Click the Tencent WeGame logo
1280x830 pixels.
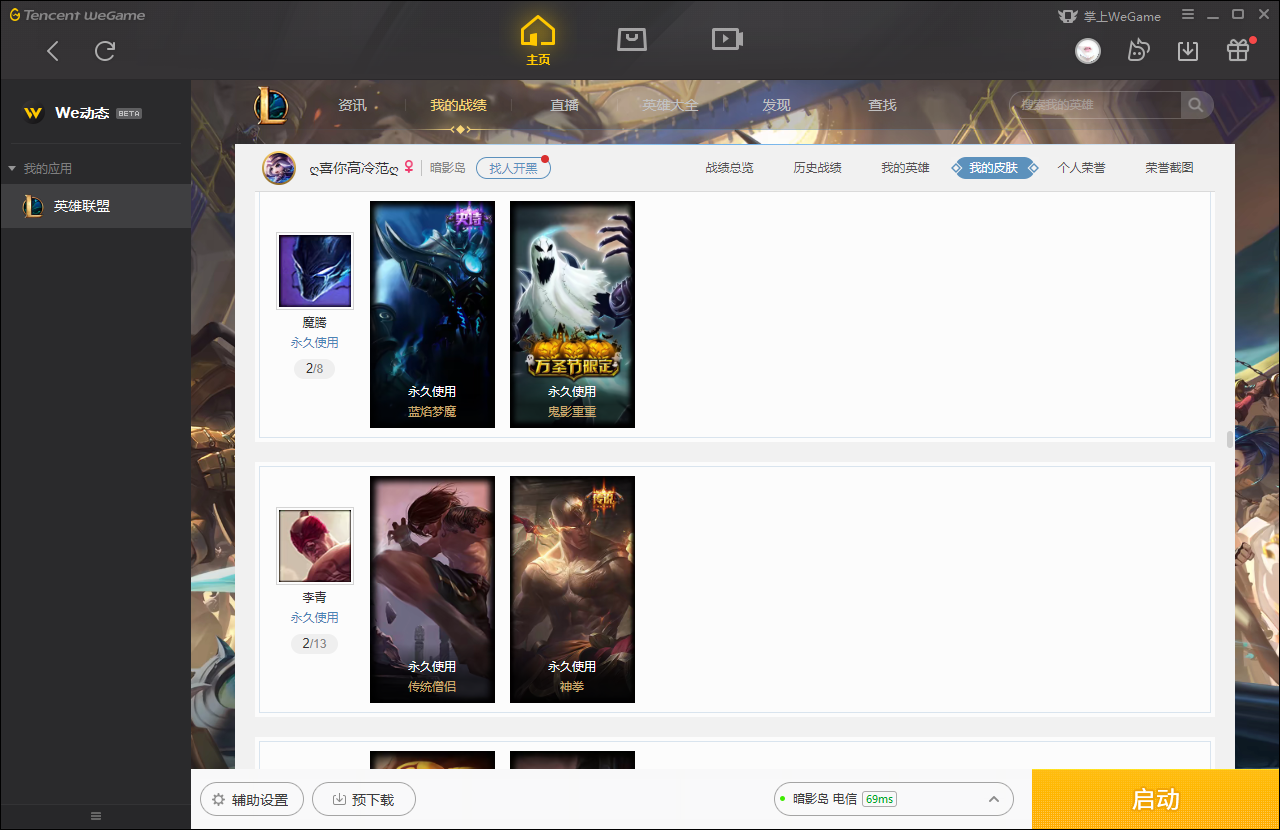click(x=77, y=15)
